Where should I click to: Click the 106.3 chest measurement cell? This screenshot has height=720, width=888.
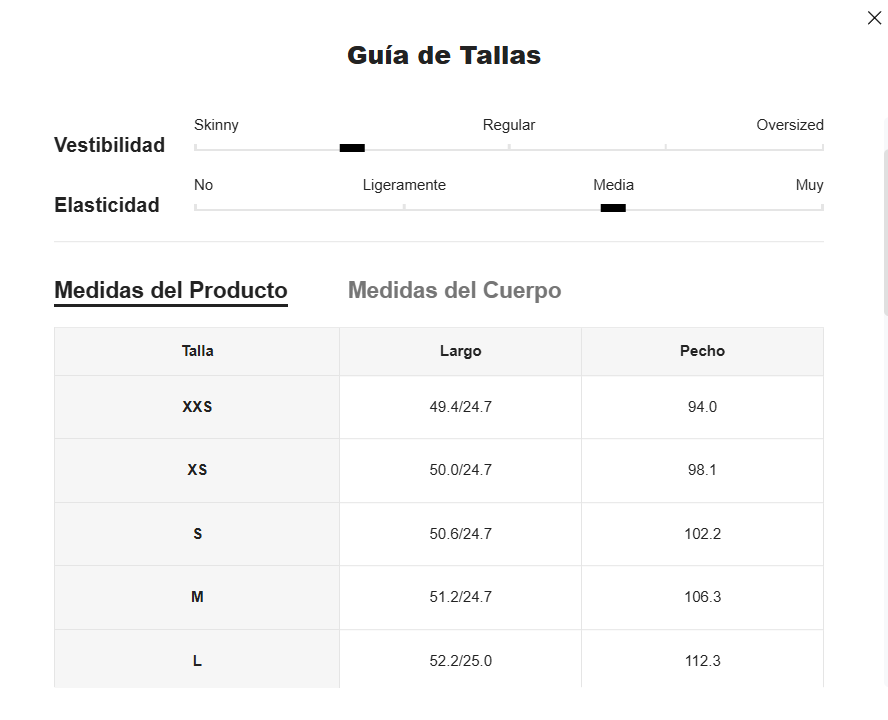click(702, 597)
